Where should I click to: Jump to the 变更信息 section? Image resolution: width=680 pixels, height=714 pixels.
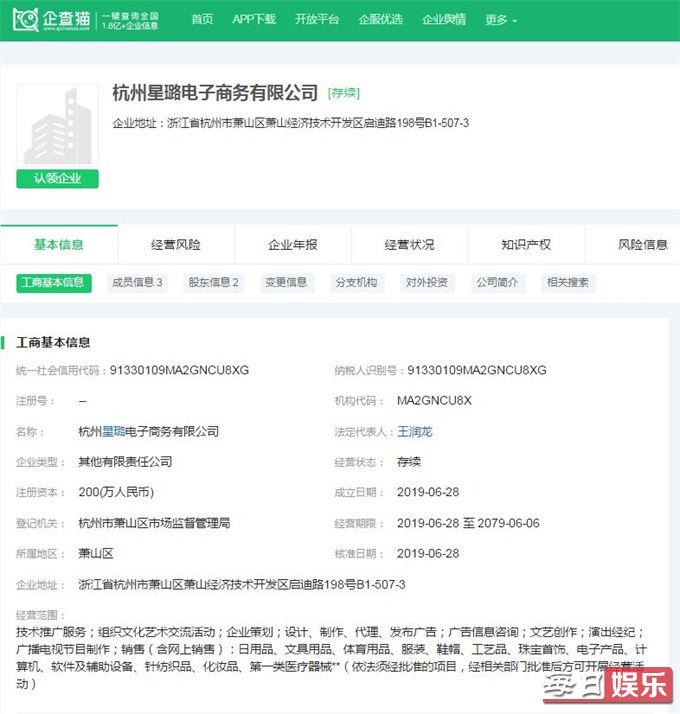click(x=286, y=283)
